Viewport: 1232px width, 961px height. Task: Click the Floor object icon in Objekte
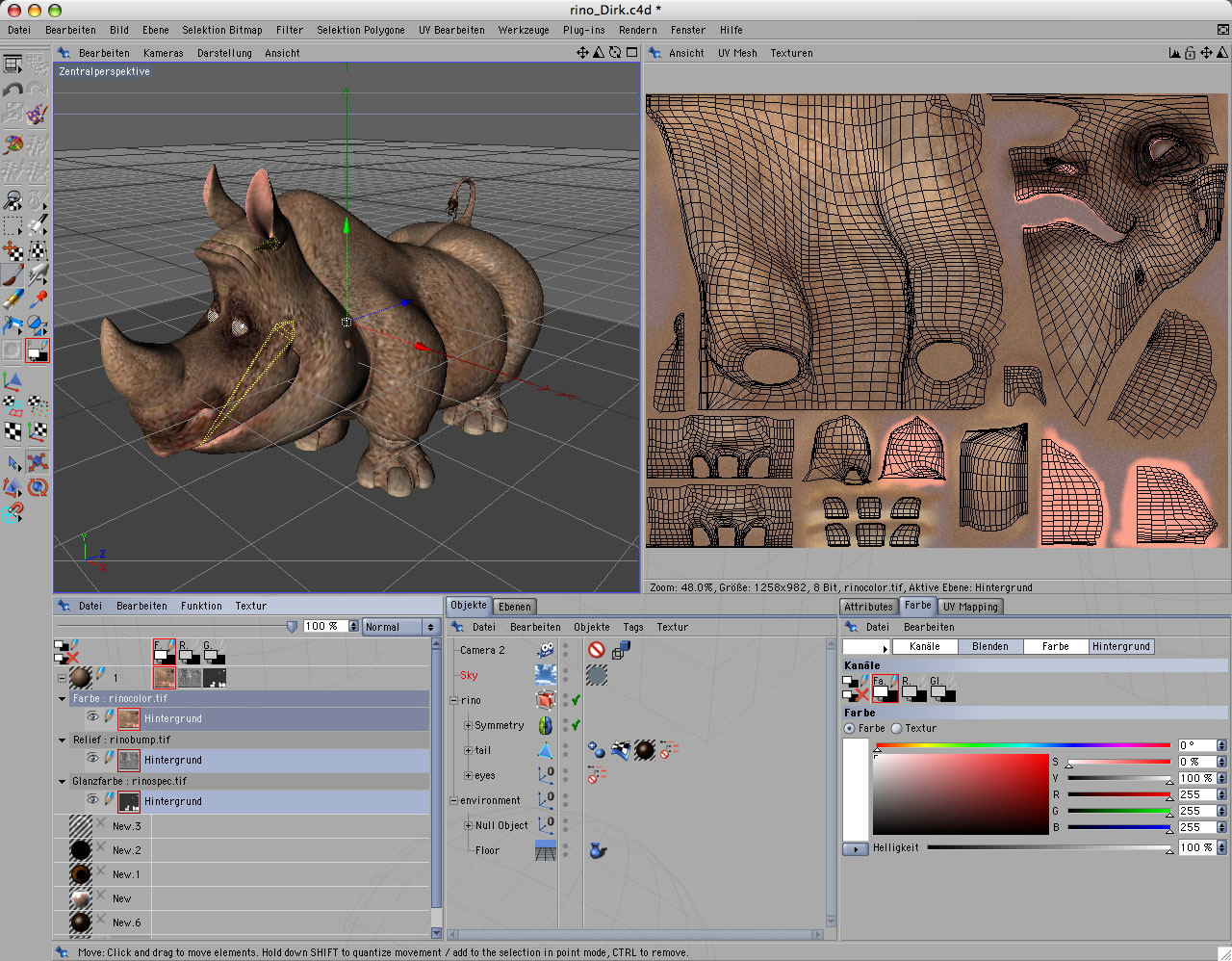[546, 850]
